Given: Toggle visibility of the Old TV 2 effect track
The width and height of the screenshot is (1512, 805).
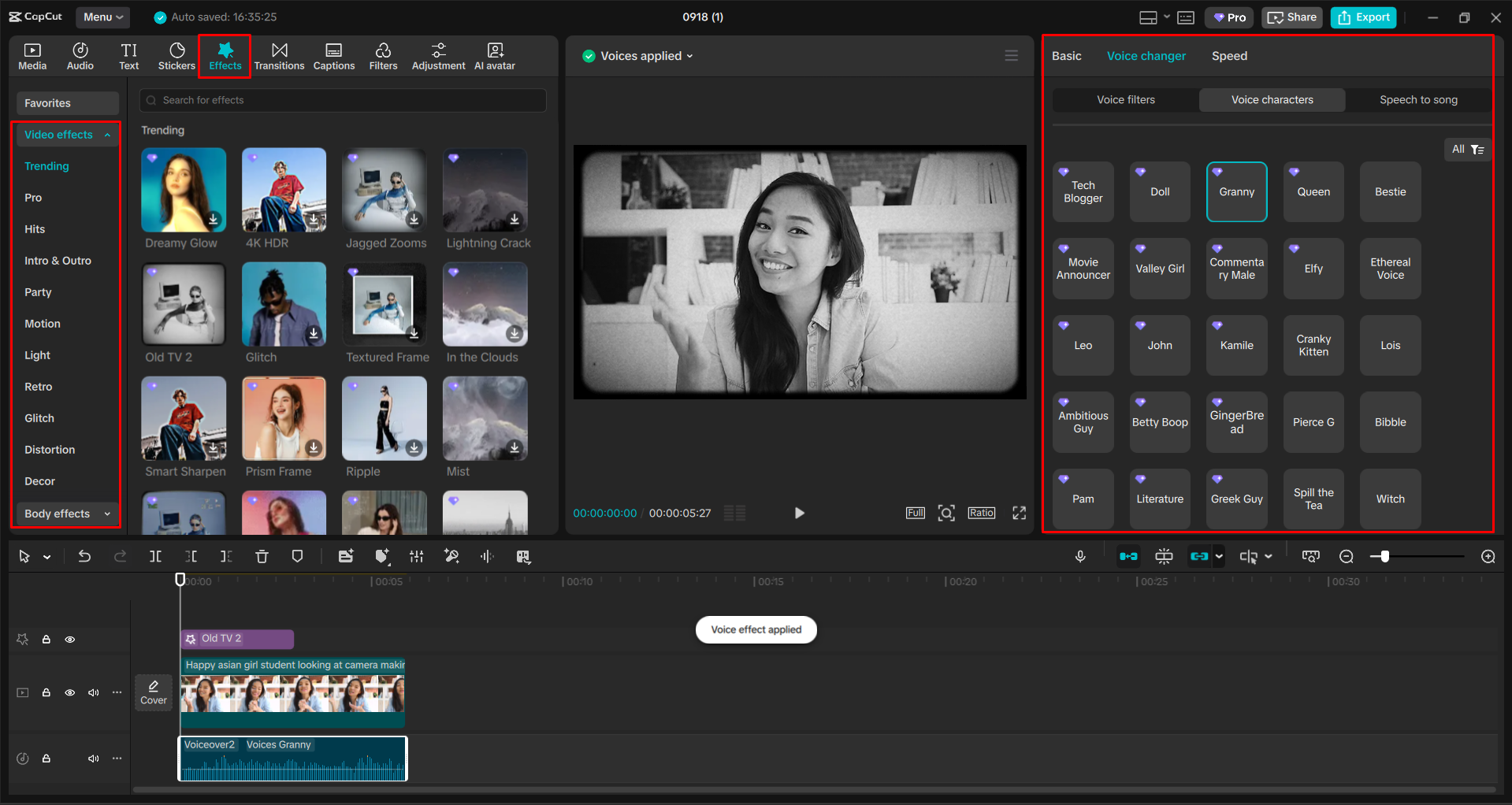Looking at the screenshot, I should coord(69,640).
